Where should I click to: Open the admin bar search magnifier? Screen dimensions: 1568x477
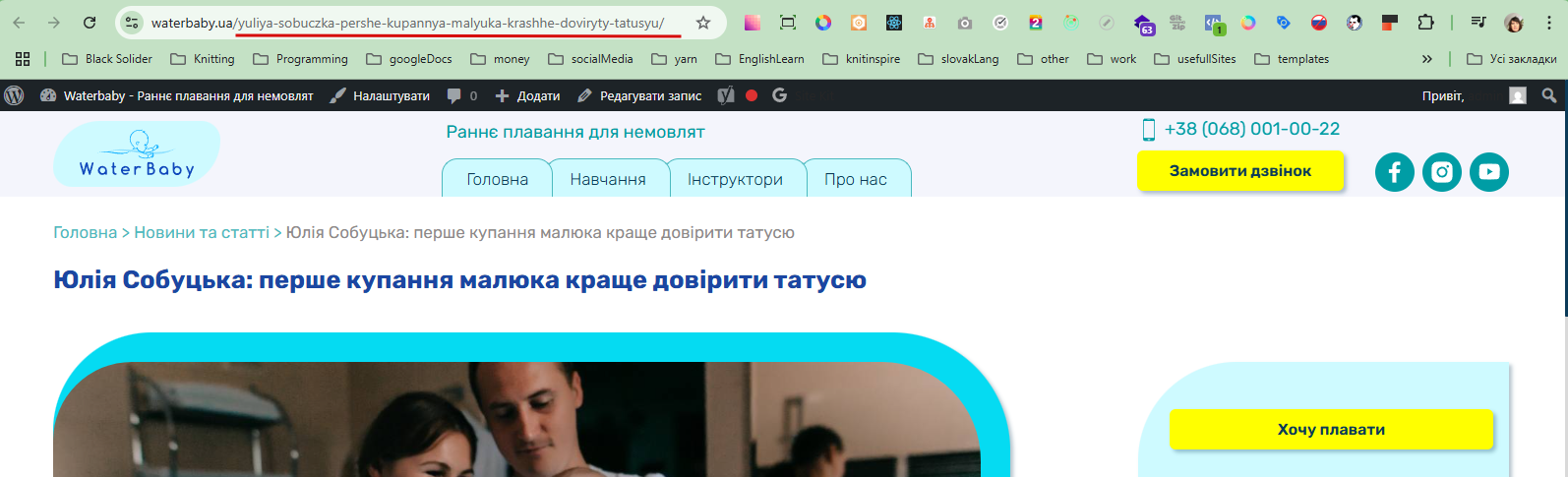[1549, 95]
